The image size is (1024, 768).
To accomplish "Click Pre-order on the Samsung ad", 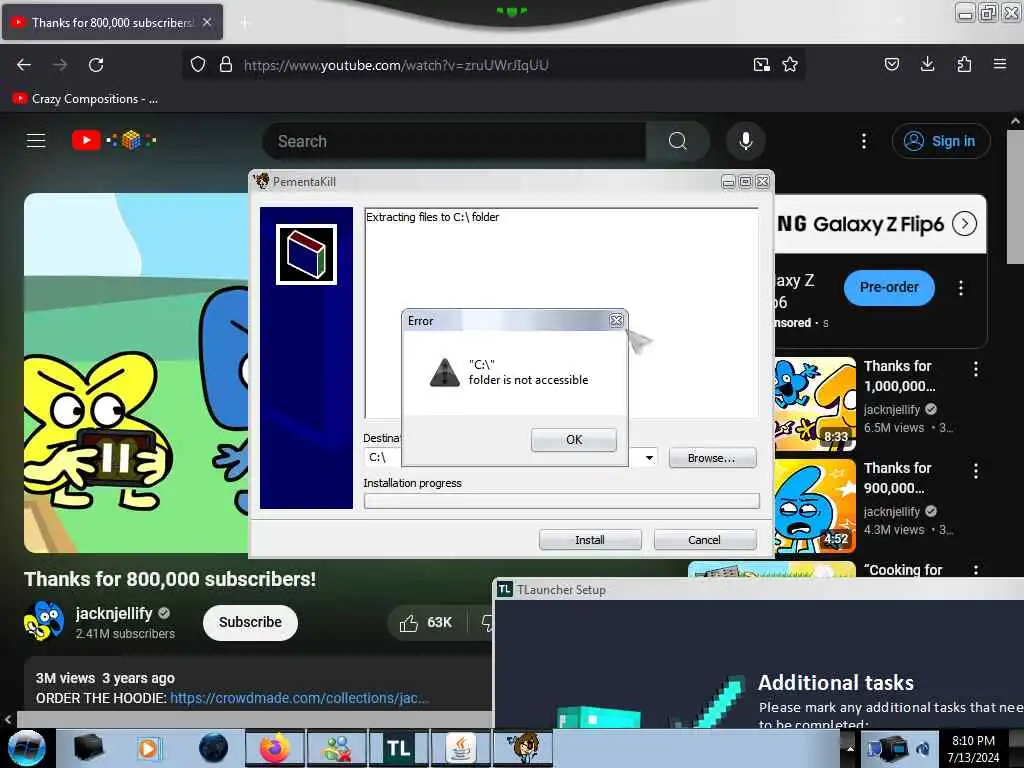I will 889,287.
